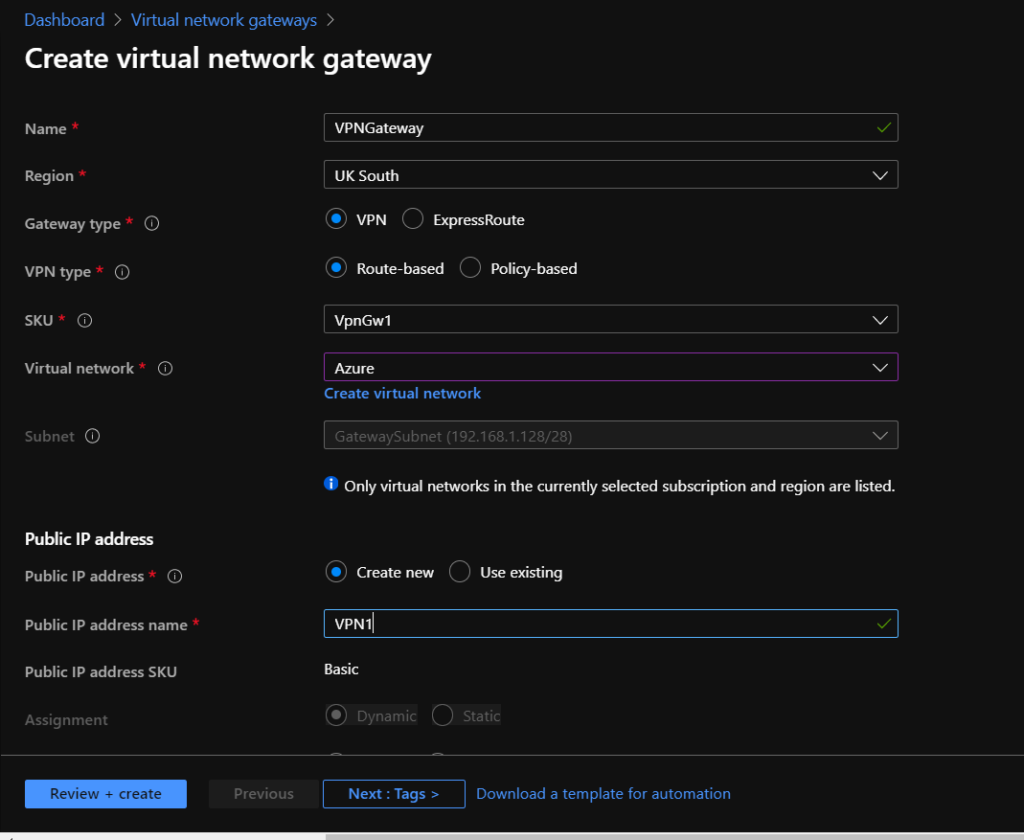The width and height of the screenshot is (1024, 840).
Task: Navigate to Virtual network gateways breadcrumb
Action: point(224,20)
